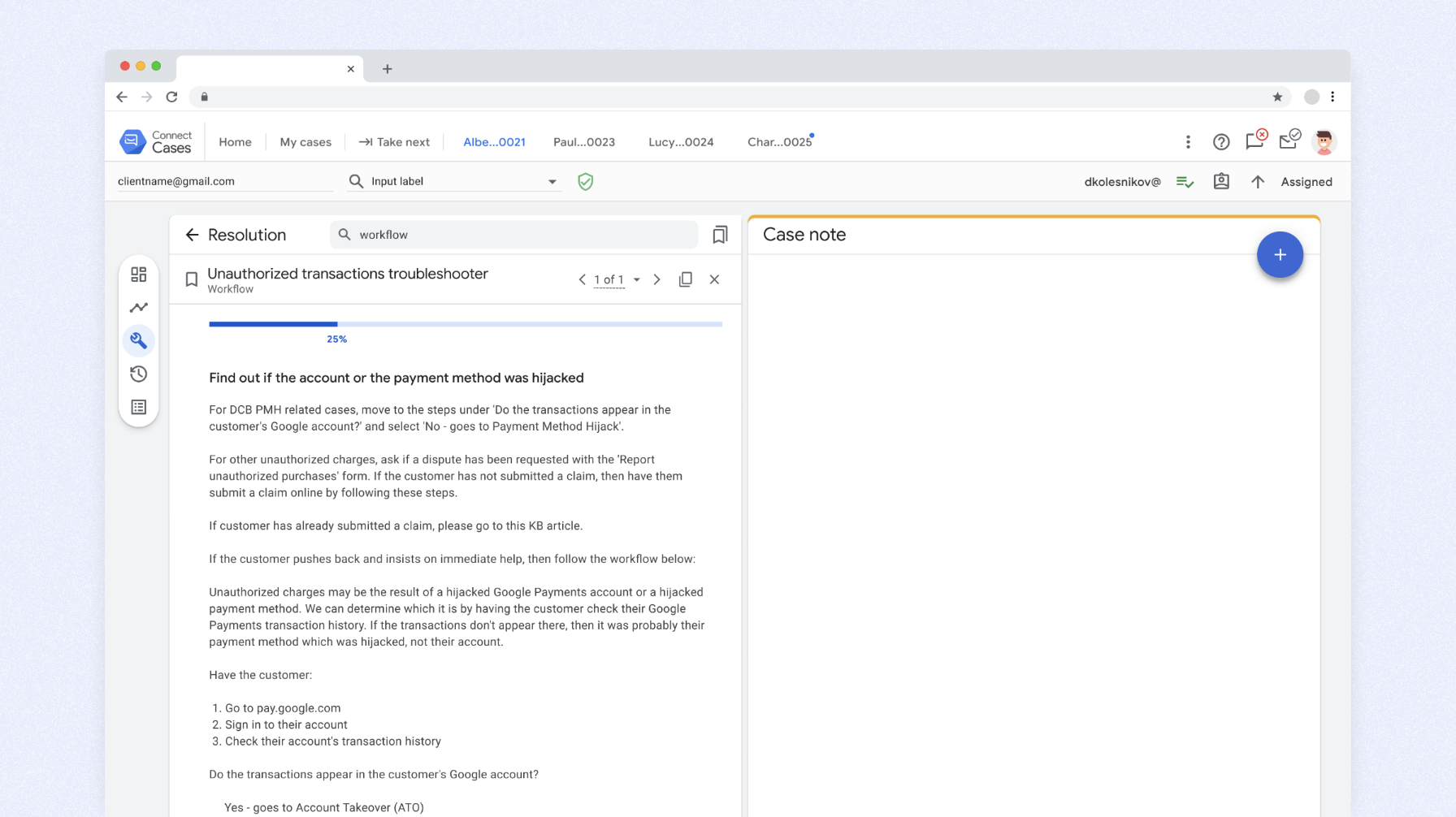Open the My cases tab
This screenshot has width=1456, height=817.
[305, 142]
